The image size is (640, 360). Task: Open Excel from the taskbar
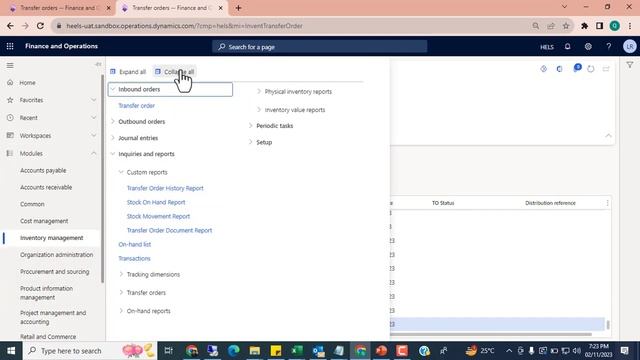coord(297,351)
